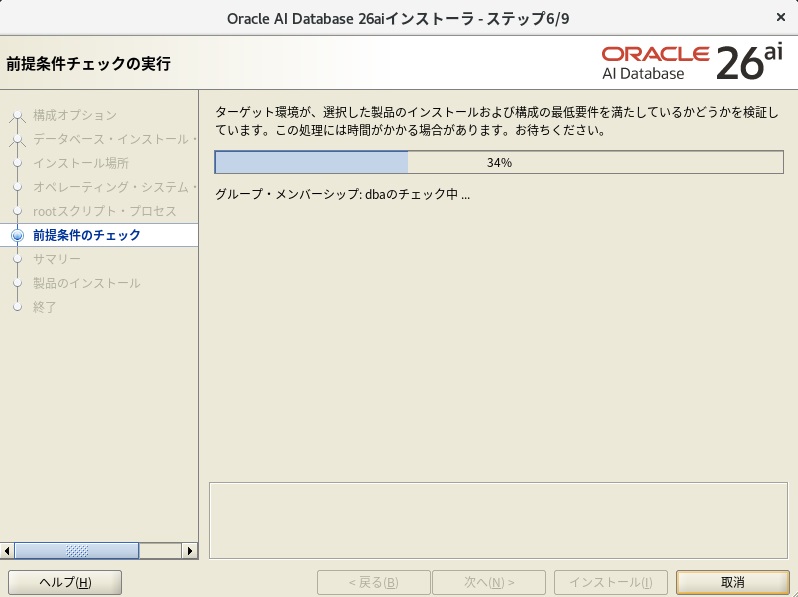Select the 構成オプション step in the sidebar

pyautogui.click(x=75, y=115)
